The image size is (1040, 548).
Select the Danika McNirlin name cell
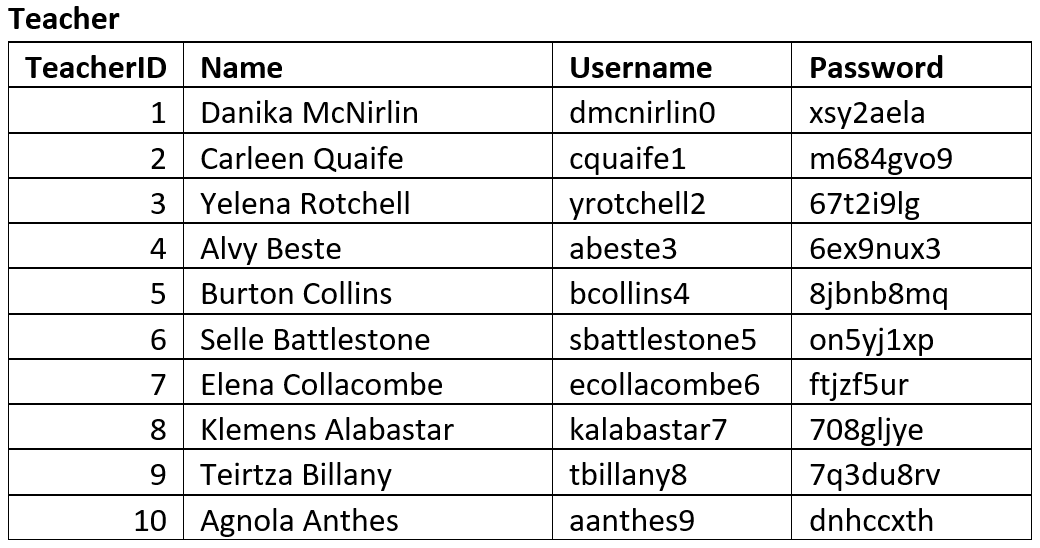tap(309, 113)
